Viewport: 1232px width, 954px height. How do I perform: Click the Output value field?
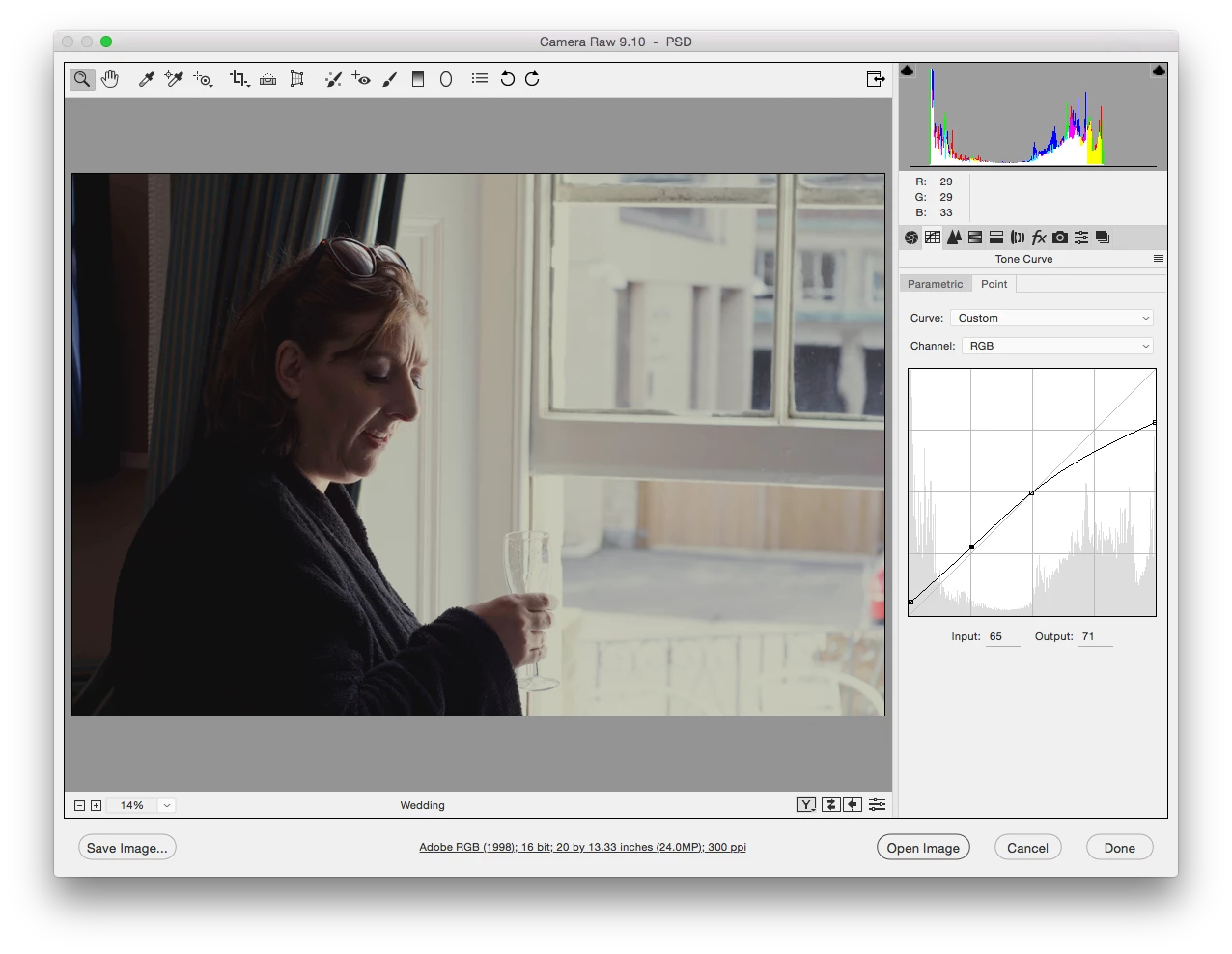[x=1095, y=637]
